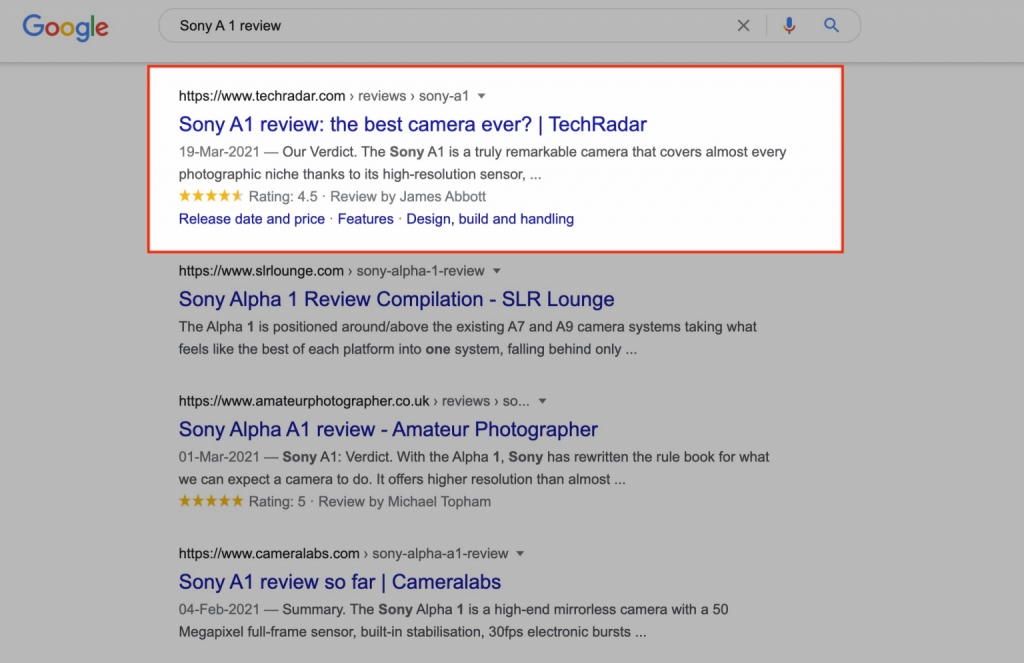Viewport: 1024px width, 663px height.
Task: Click the Amateur Photographer 5-star rating
Action: pyautogui.click(x=210, y=502)
